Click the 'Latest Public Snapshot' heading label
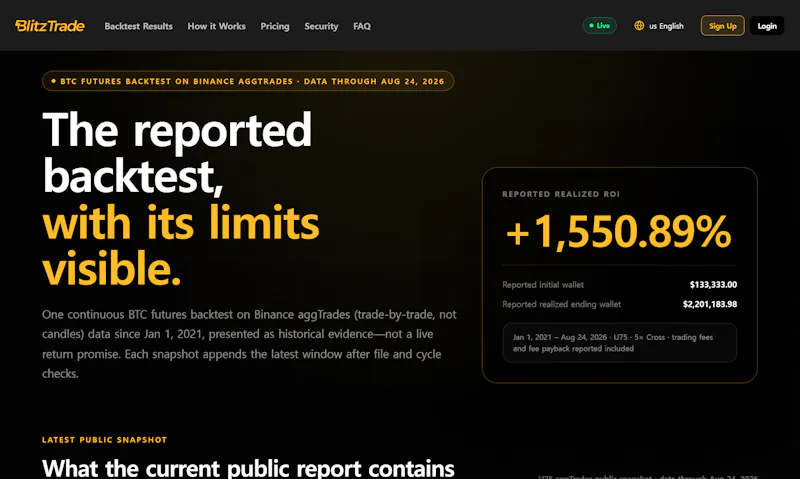The width and height of the screenshot is (800, 479). pos(105,440)
